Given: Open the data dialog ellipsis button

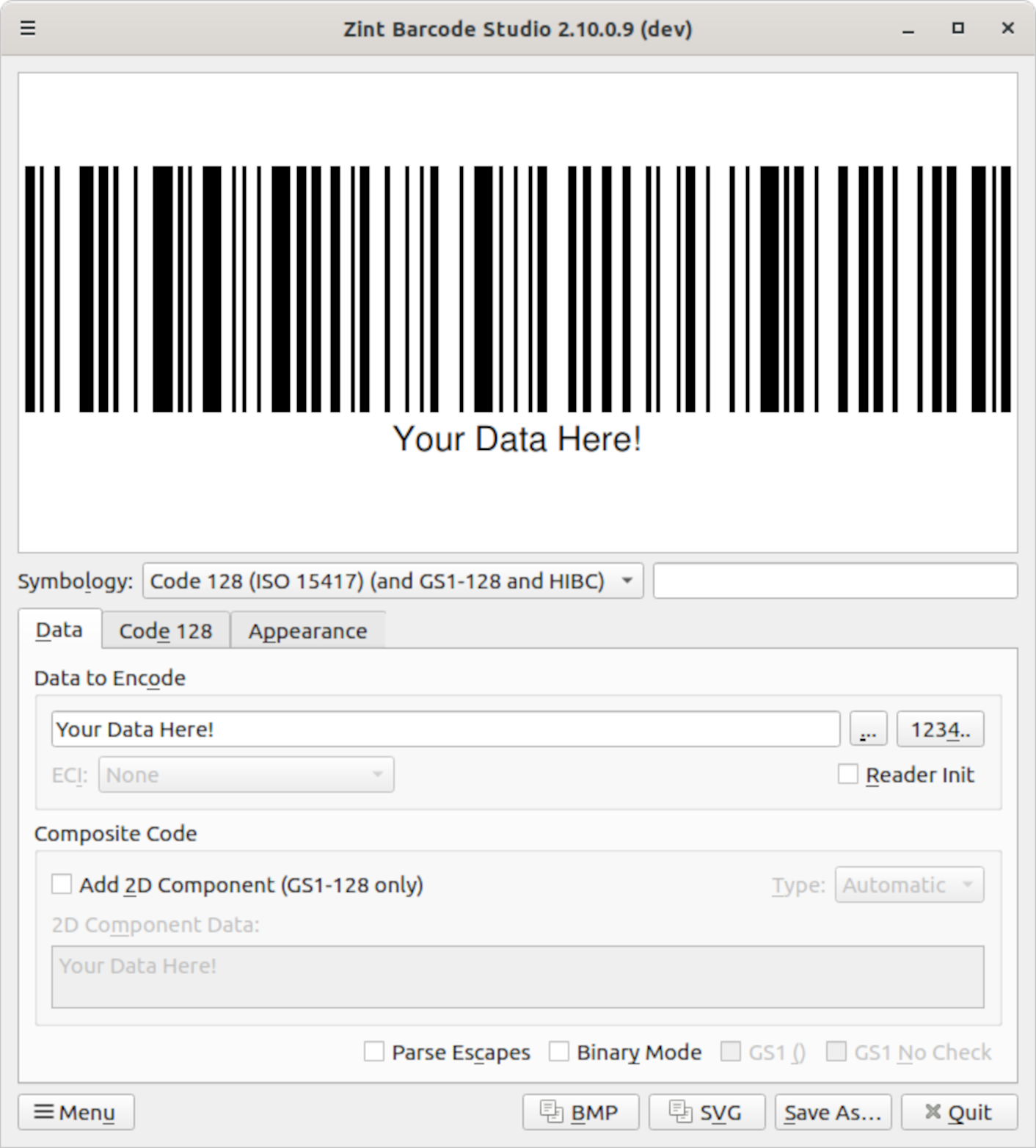Looking at the screenshot, I should 868,730.
